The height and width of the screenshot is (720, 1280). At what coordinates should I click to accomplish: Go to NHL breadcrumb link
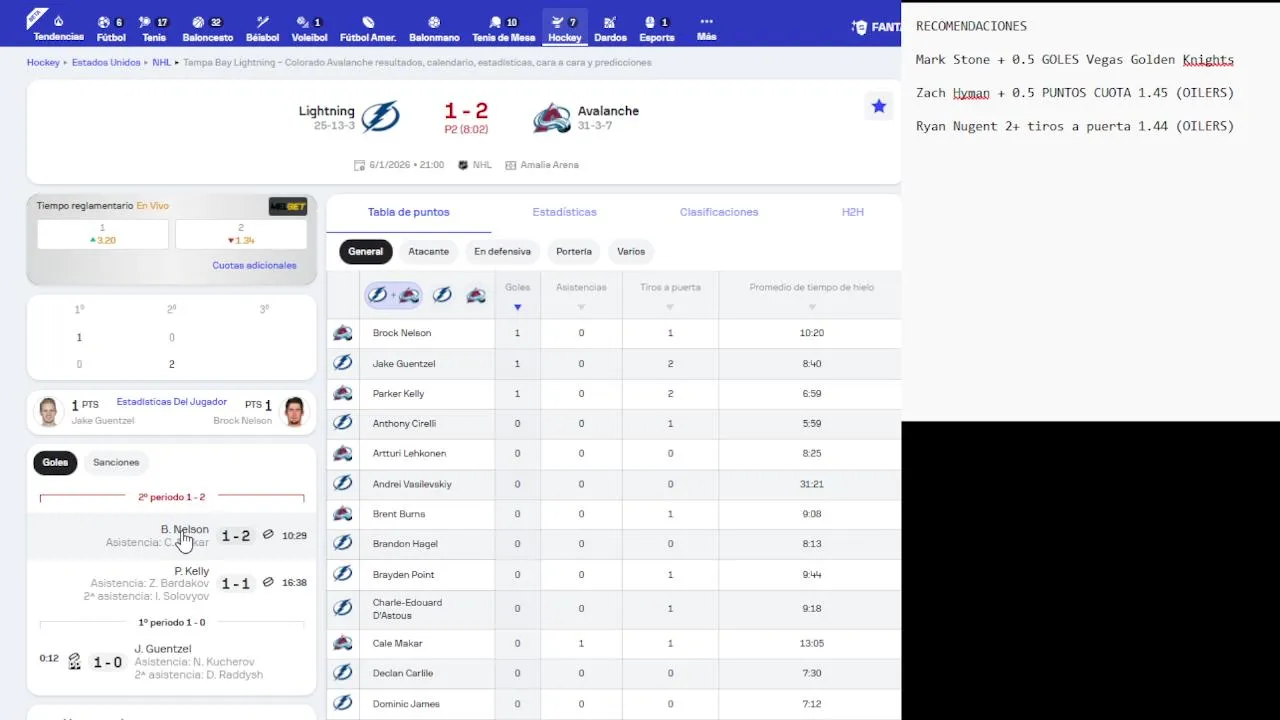point(162,62)
